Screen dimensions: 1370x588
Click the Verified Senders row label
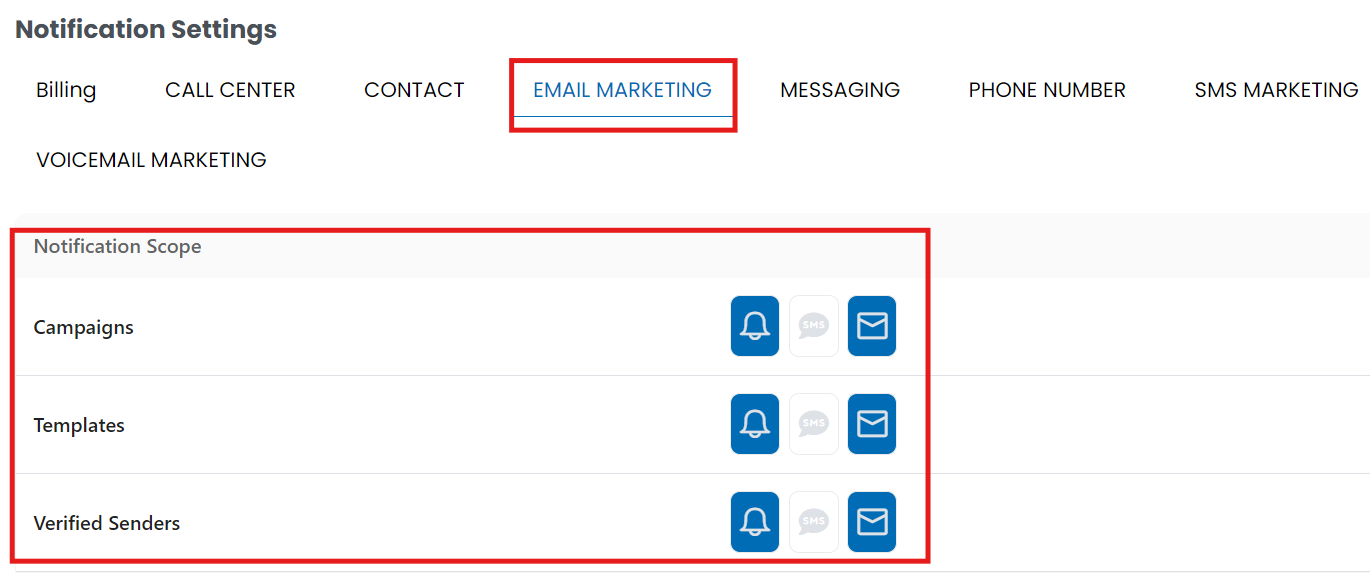(107, 523)
